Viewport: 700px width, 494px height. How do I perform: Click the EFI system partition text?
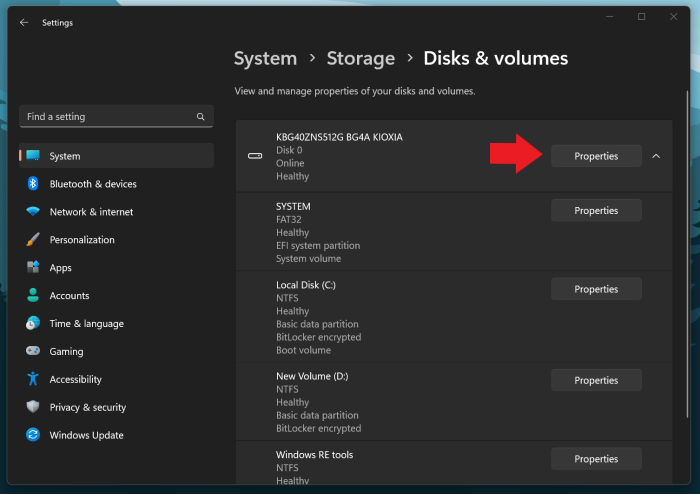(x=318, y=245)
